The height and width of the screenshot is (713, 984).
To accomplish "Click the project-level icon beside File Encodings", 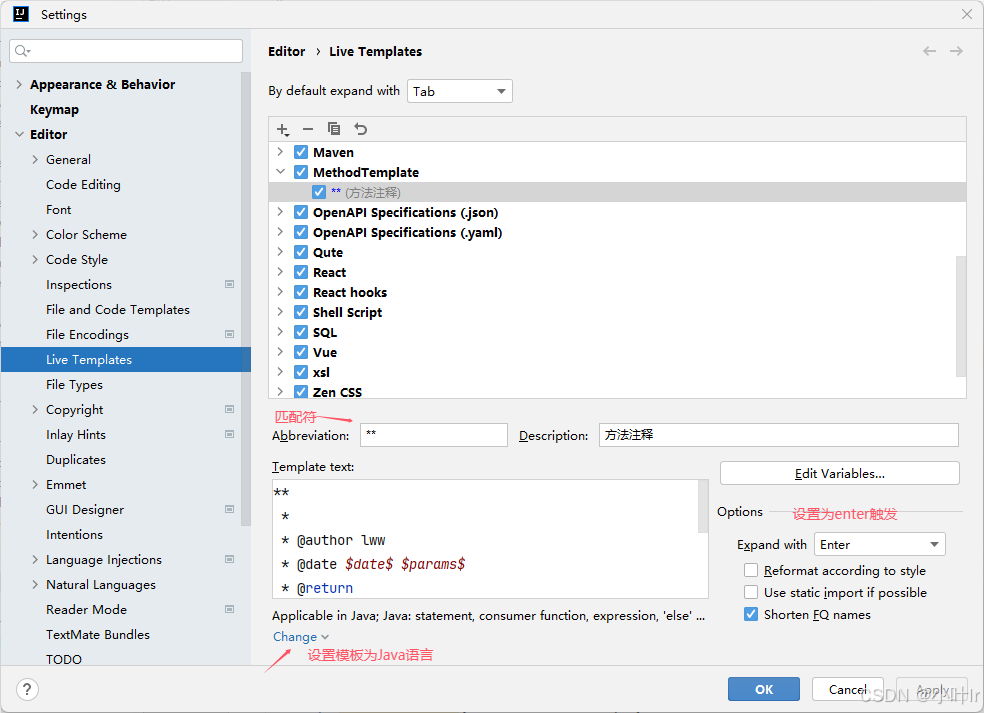I will pos(230,335).
